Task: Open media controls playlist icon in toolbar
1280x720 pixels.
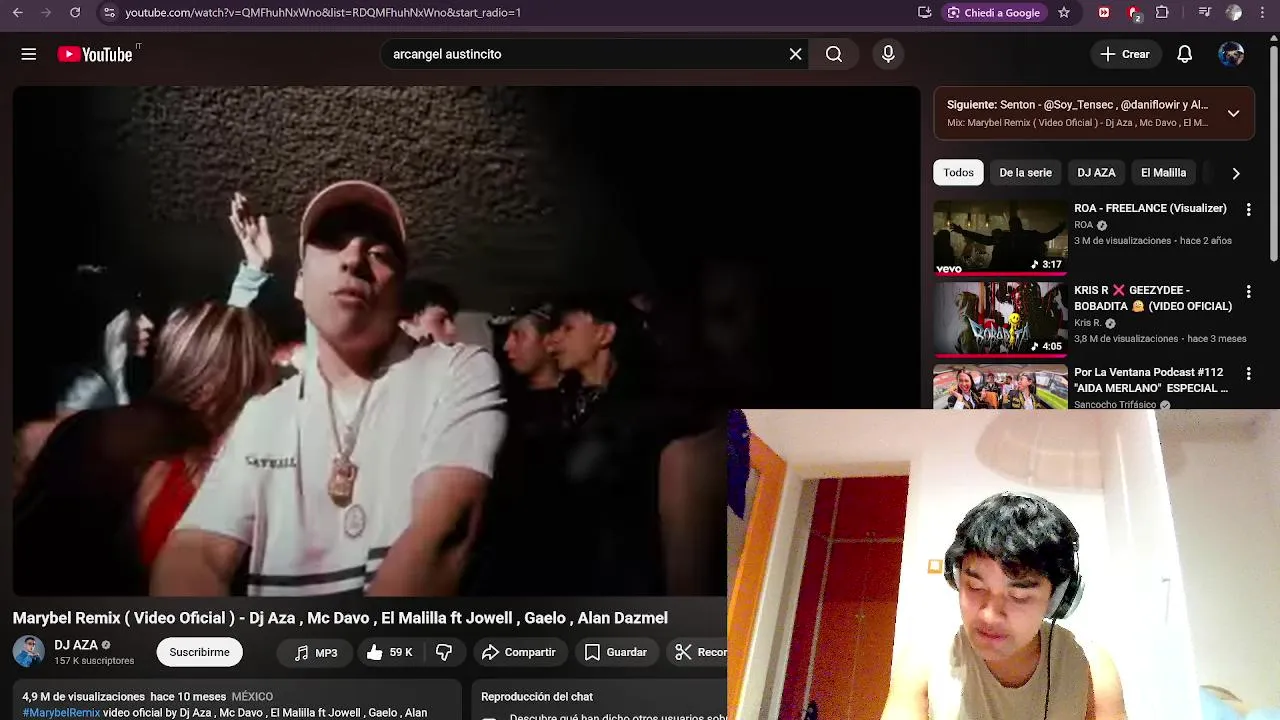Action: click(x=1205, y=13)
